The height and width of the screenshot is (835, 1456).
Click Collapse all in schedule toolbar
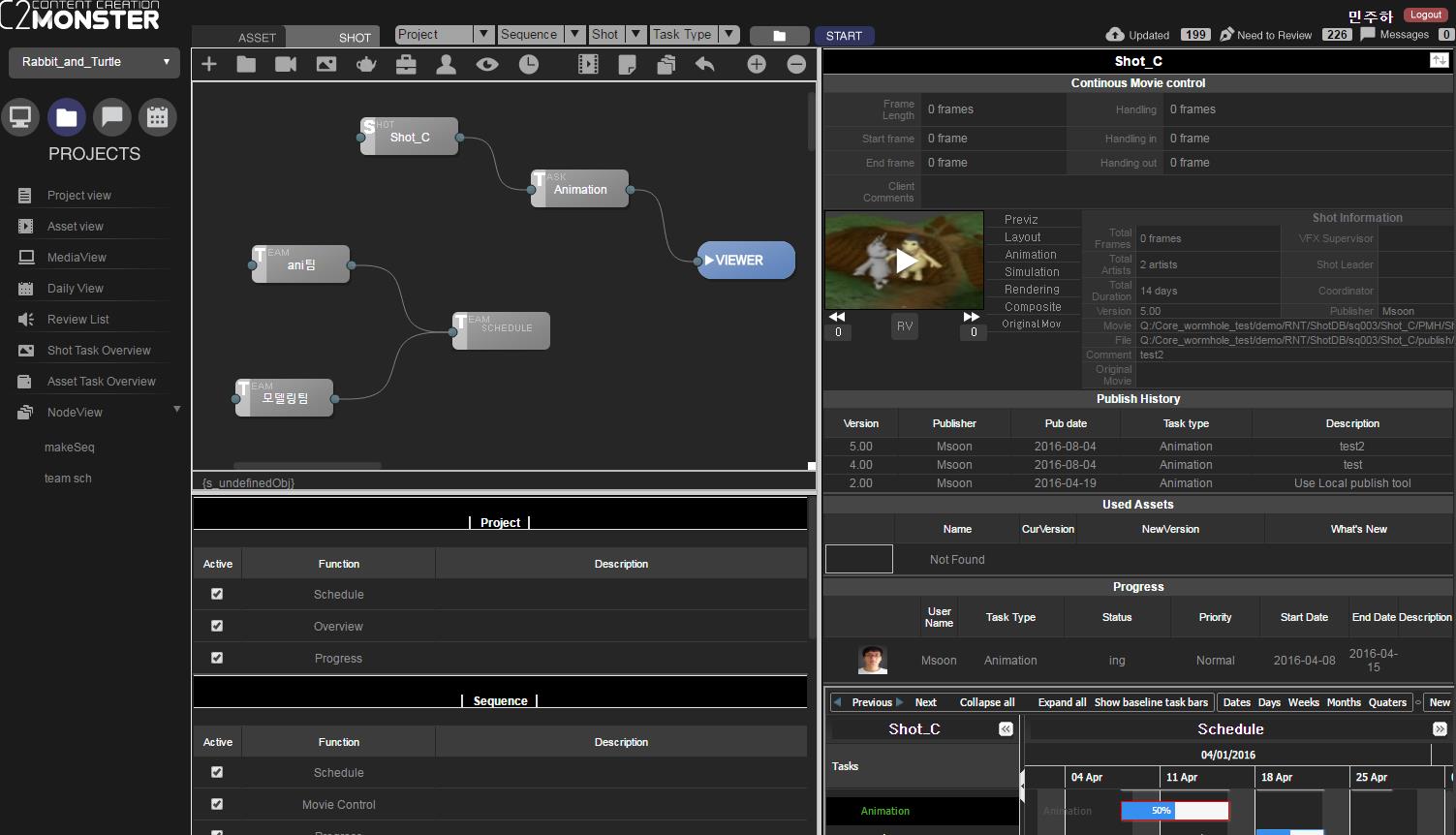pyautogui.click(x=987, y=702)
